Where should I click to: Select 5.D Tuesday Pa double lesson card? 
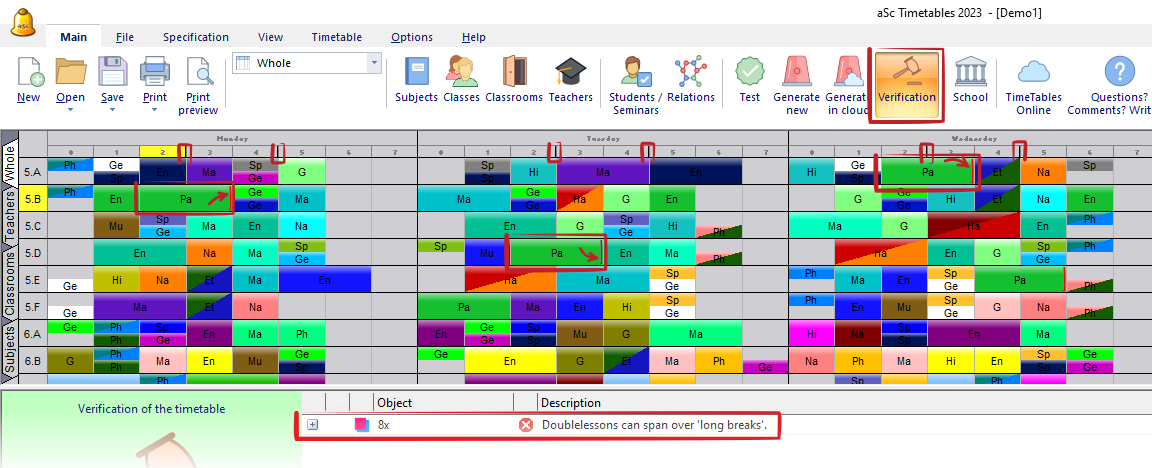(x=556, y=253)
